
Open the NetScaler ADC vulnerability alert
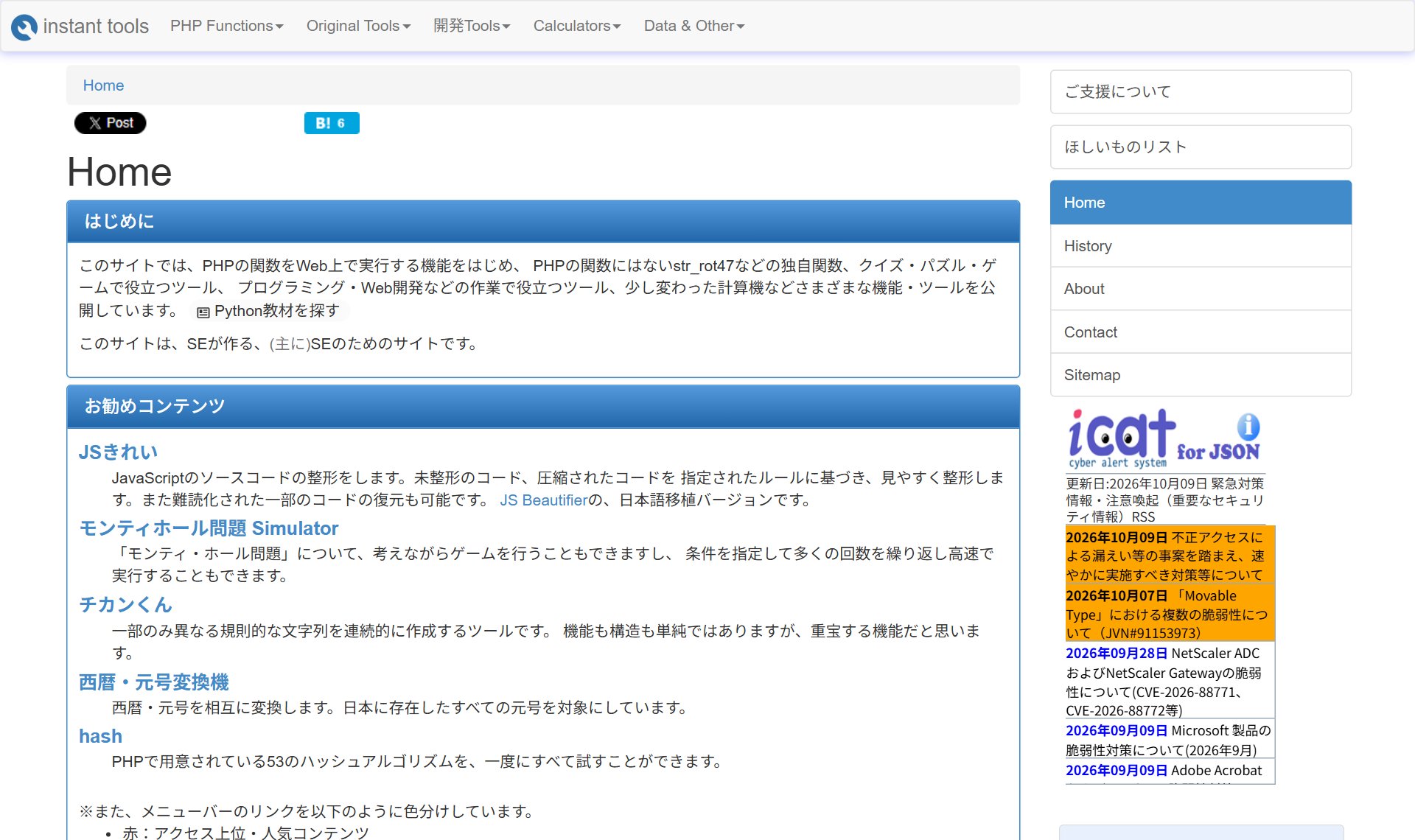point(1170,682)
